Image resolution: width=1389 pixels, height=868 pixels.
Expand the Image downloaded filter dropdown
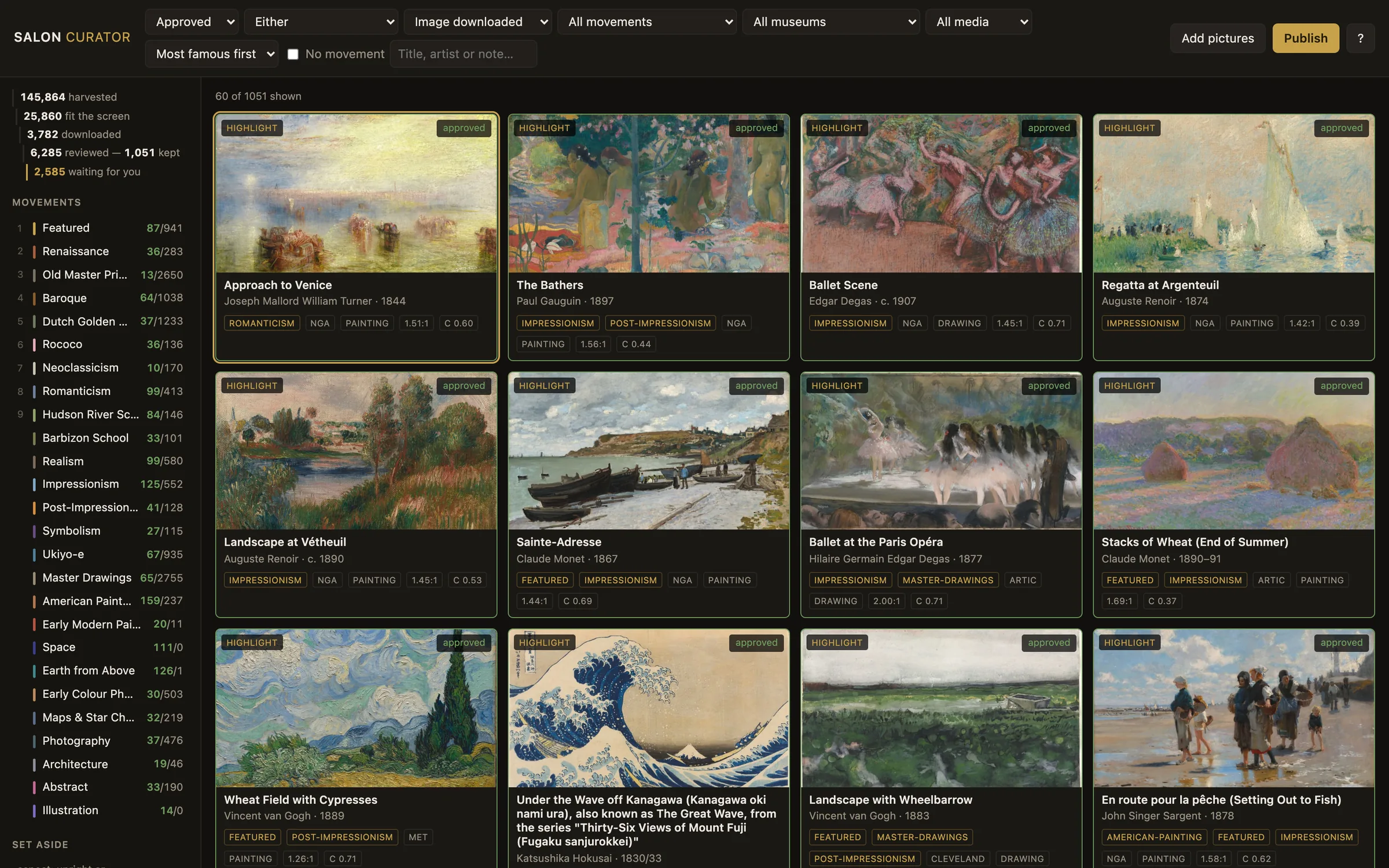tap(477, 22)
